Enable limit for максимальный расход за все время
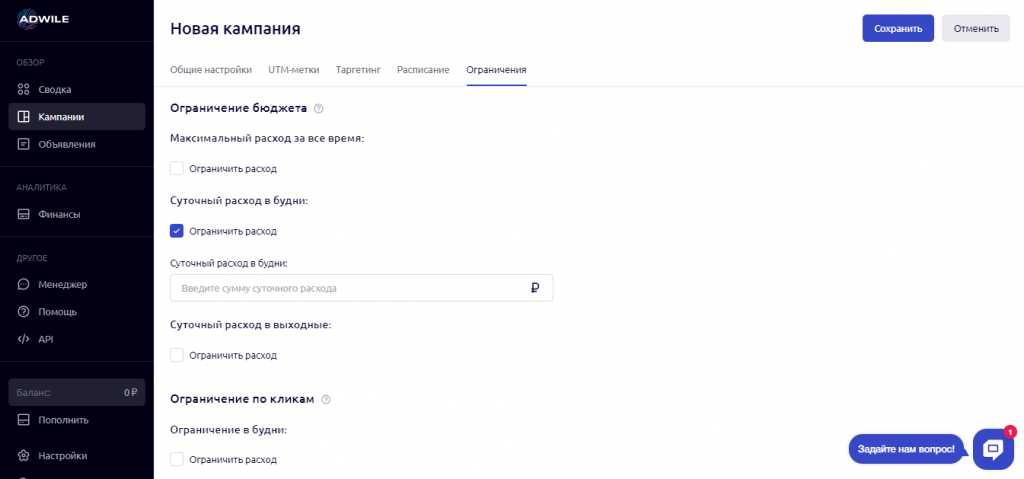1024x479 pixels. point(177,169)
